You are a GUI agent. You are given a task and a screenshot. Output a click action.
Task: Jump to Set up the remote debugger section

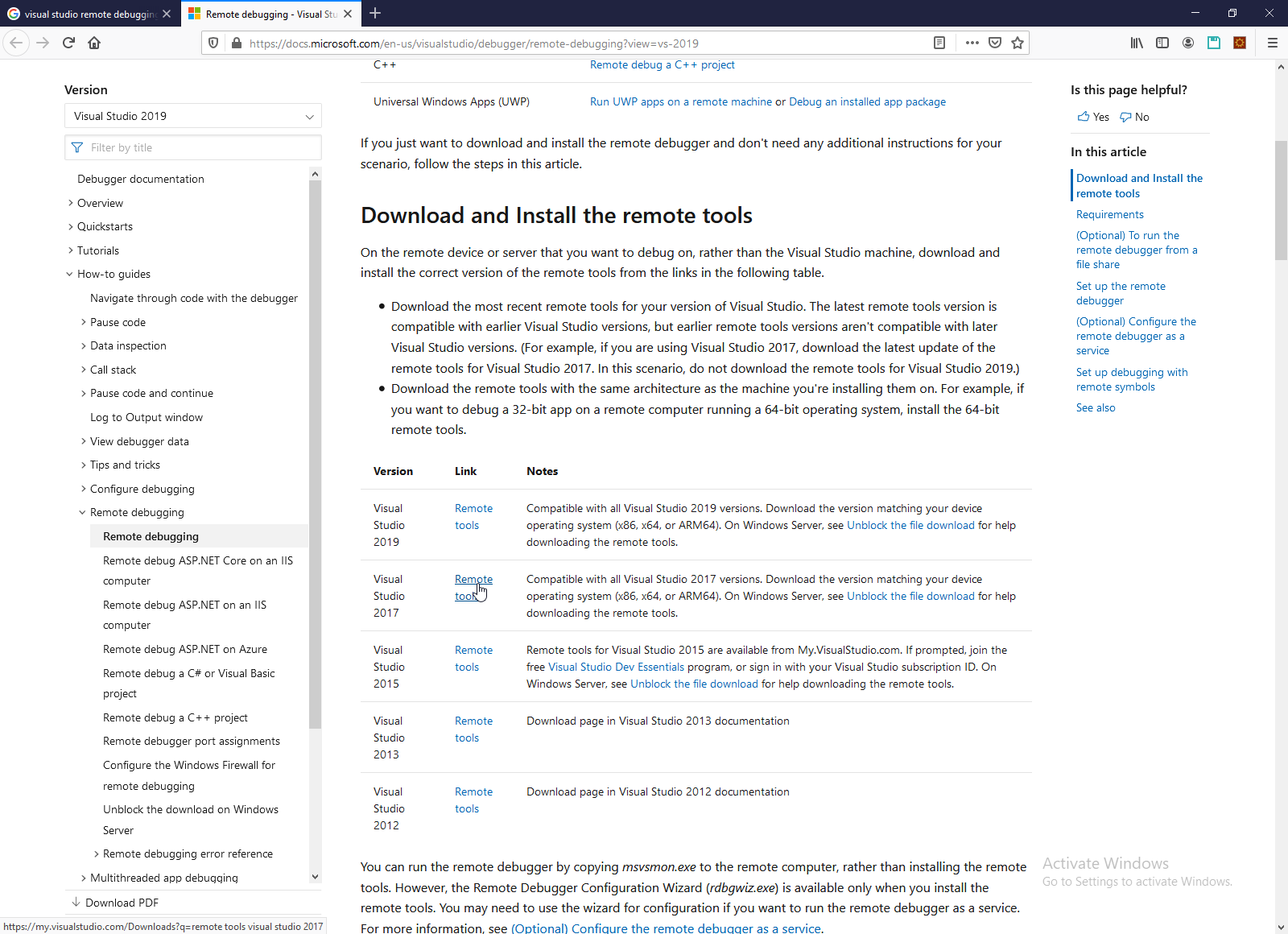1121,293
